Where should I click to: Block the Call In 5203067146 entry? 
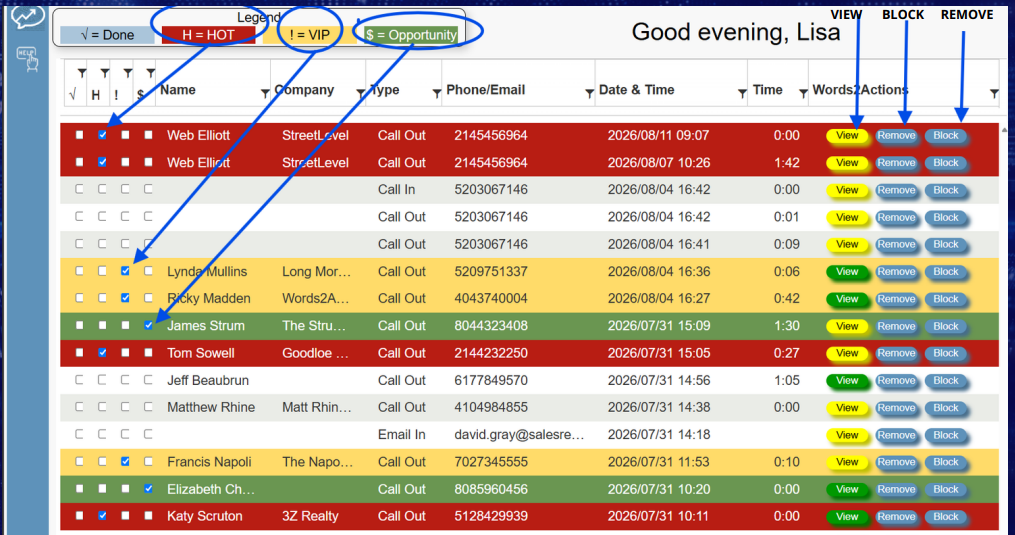[x=946, y=190]
